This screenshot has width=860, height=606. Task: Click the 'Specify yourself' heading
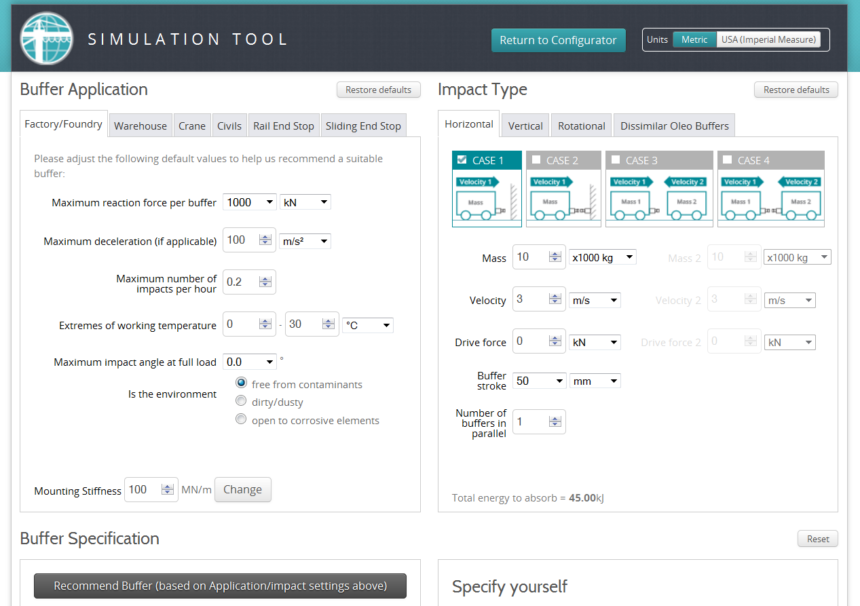510,587
